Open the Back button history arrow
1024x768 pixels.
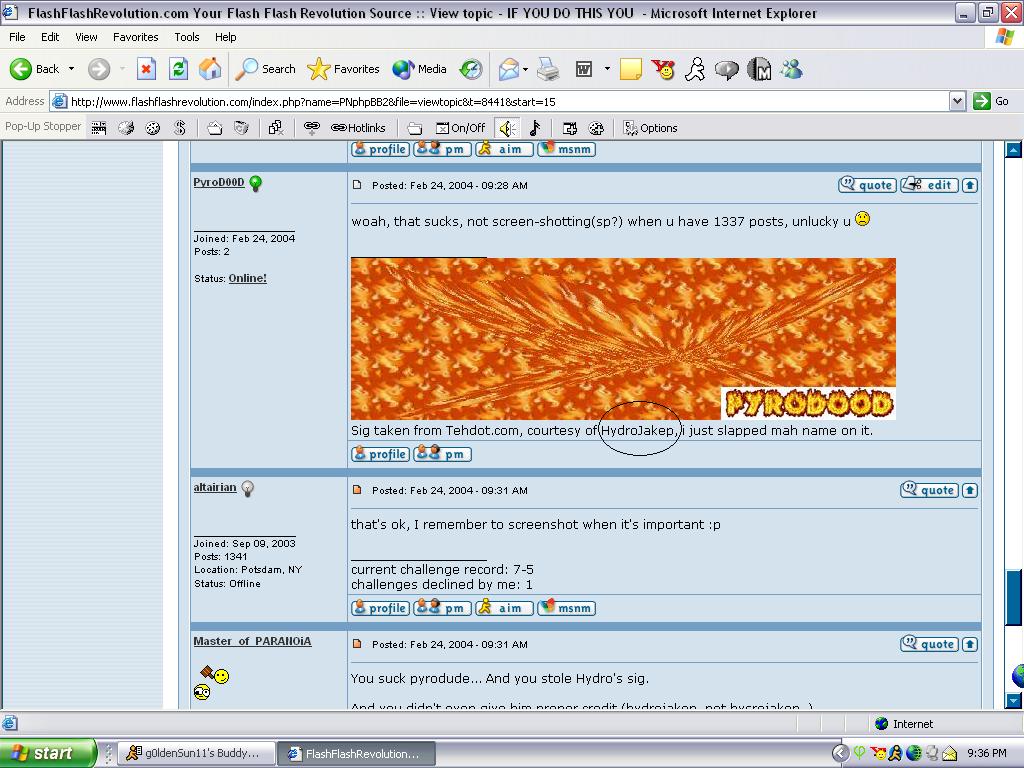[71, 69]
